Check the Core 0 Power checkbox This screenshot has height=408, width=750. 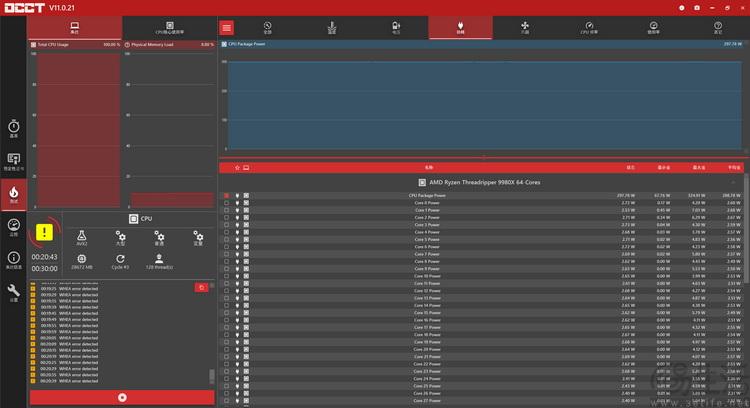point(226,203)
